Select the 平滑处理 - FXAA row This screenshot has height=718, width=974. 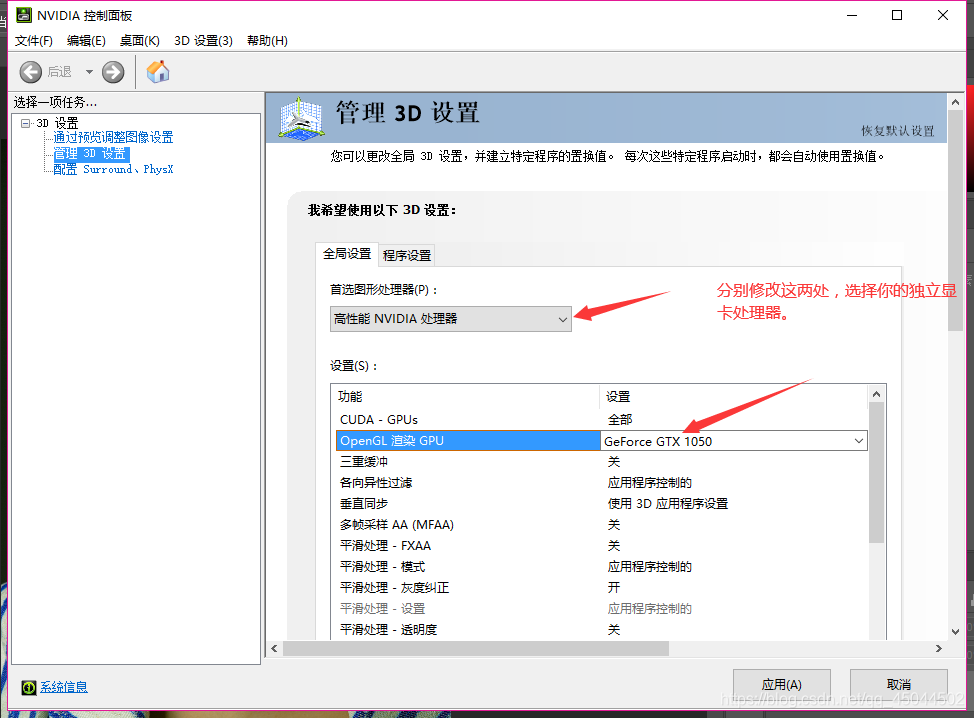click(x=601, y=546)
